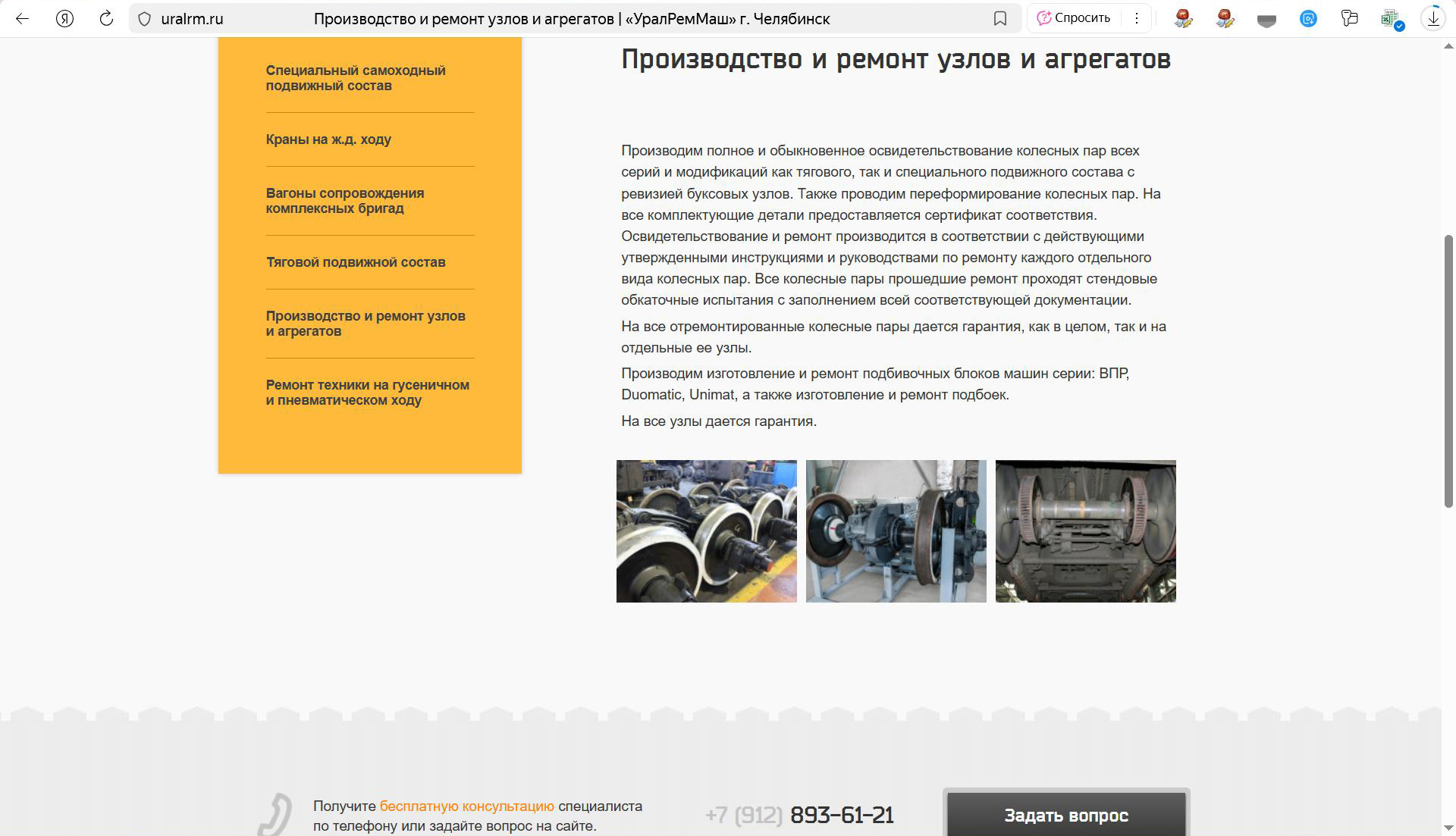Click the site protection shield icon
1456x836 pixels.
145,19
